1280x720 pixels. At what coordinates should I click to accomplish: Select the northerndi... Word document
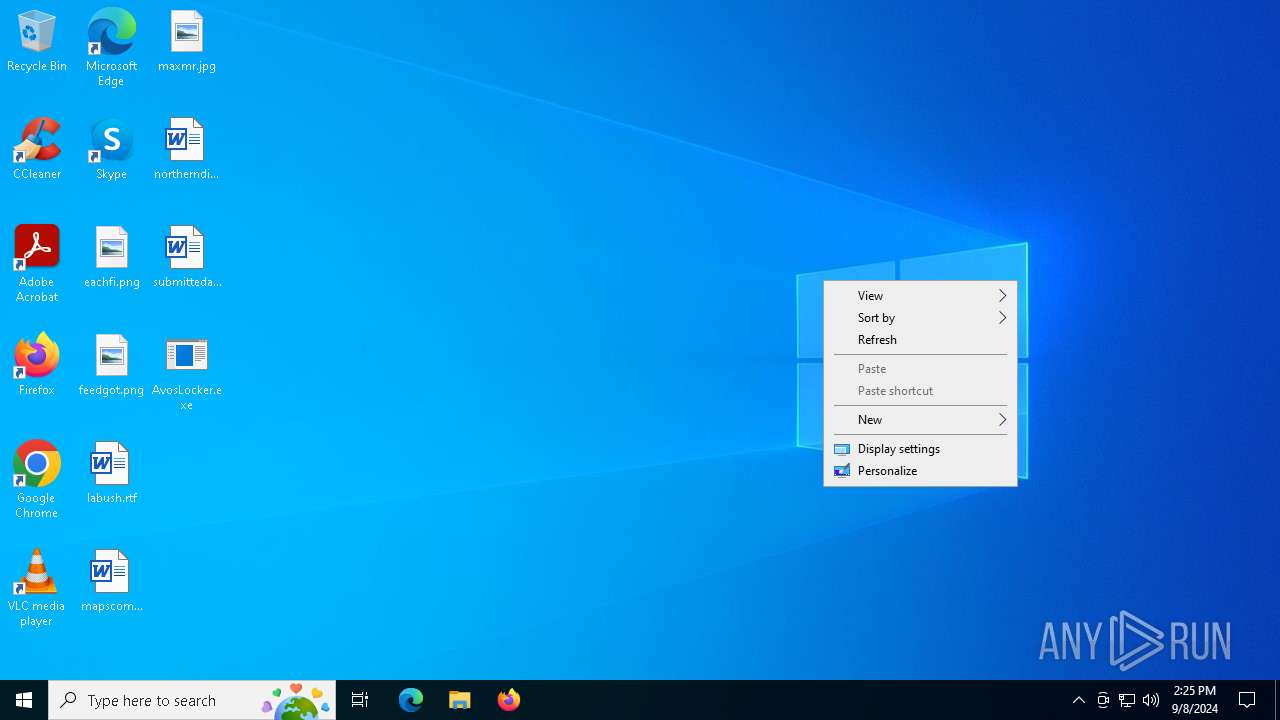click(187, 150)
